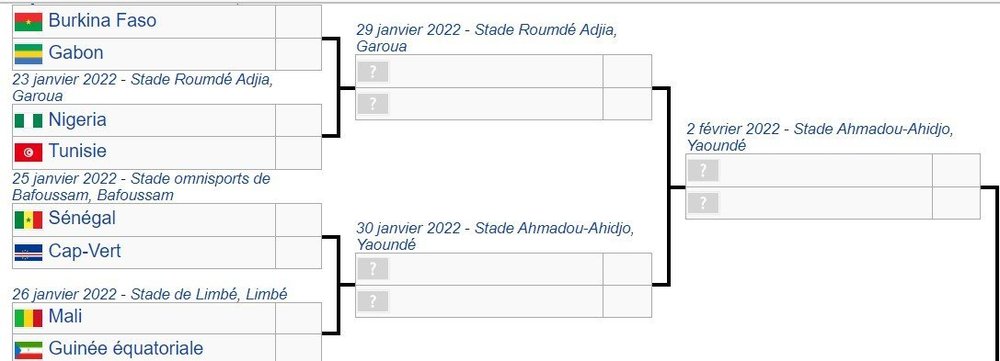The image size is (1000, 361).
Task: Click the Burkina Faso flag icon
Action: 28,22
